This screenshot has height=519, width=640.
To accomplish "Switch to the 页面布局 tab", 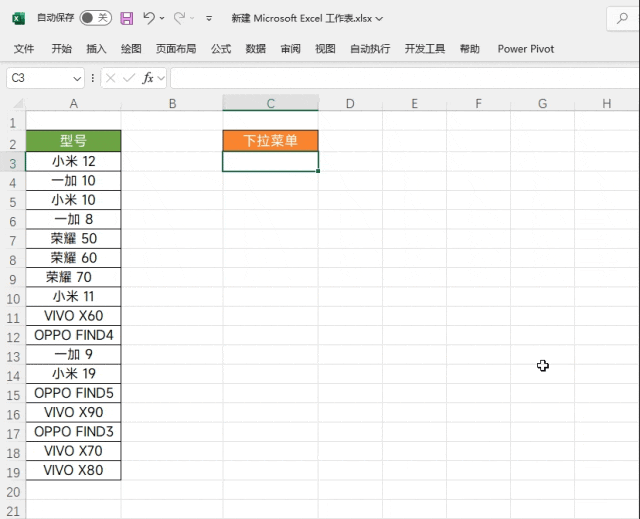I will click(x=176, y=49).
